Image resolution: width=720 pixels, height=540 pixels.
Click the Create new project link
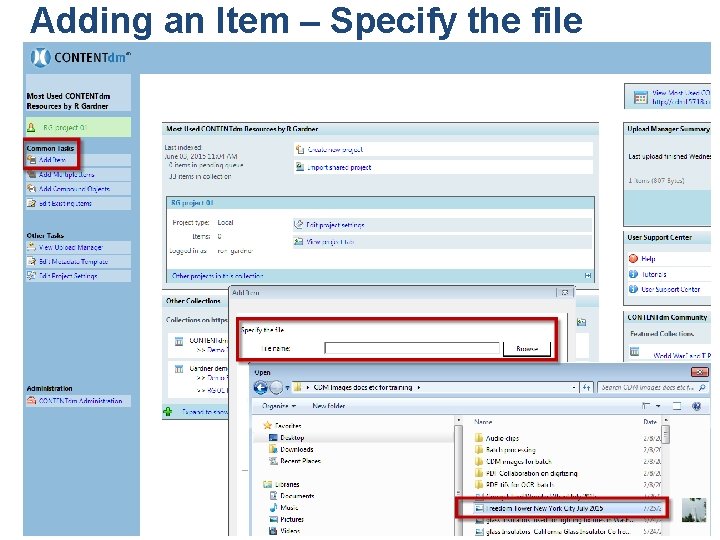(x=335, y=149)
